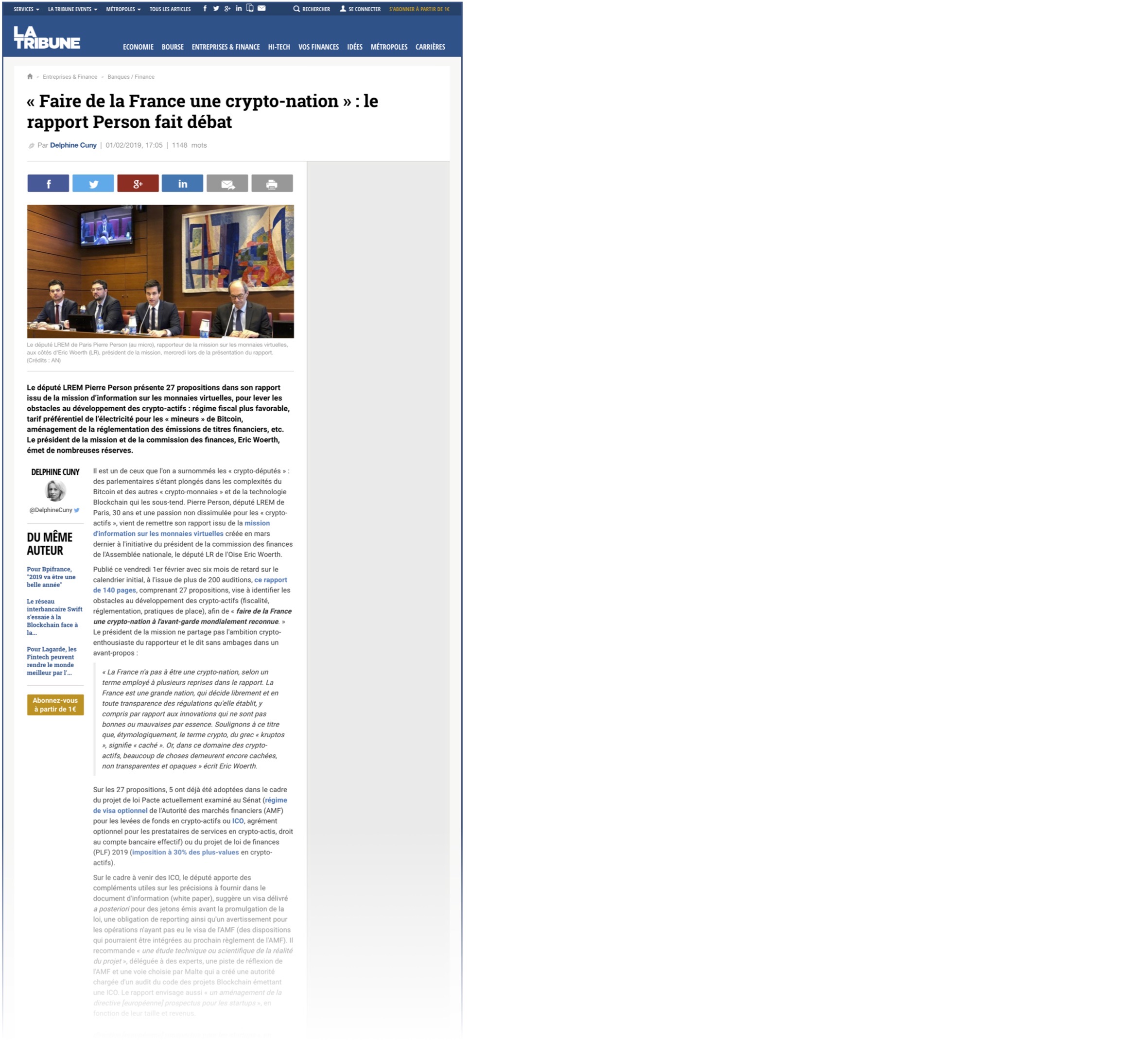Open the Bourse menu
Screen dimensions: 1148x1058
click(x=173, y=47)
